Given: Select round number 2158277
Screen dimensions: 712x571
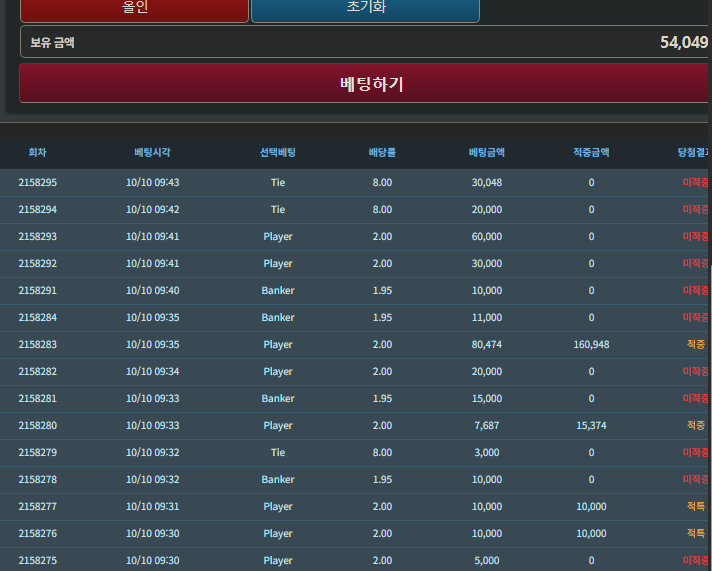Looking at the screenshot, I should pyautogui.click(x=38, y=506).
